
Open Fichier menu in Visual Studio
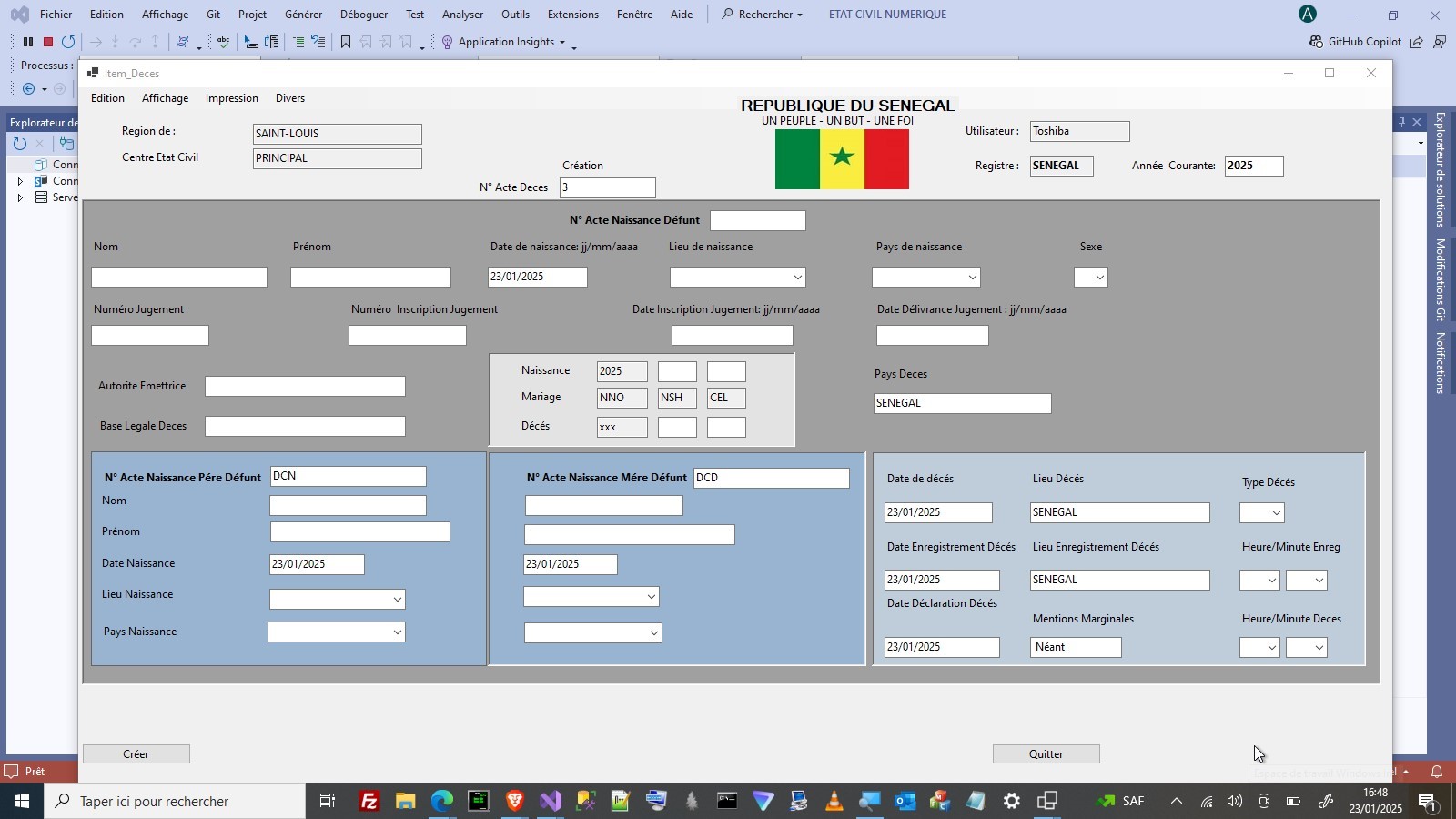(x=56, y=15)
